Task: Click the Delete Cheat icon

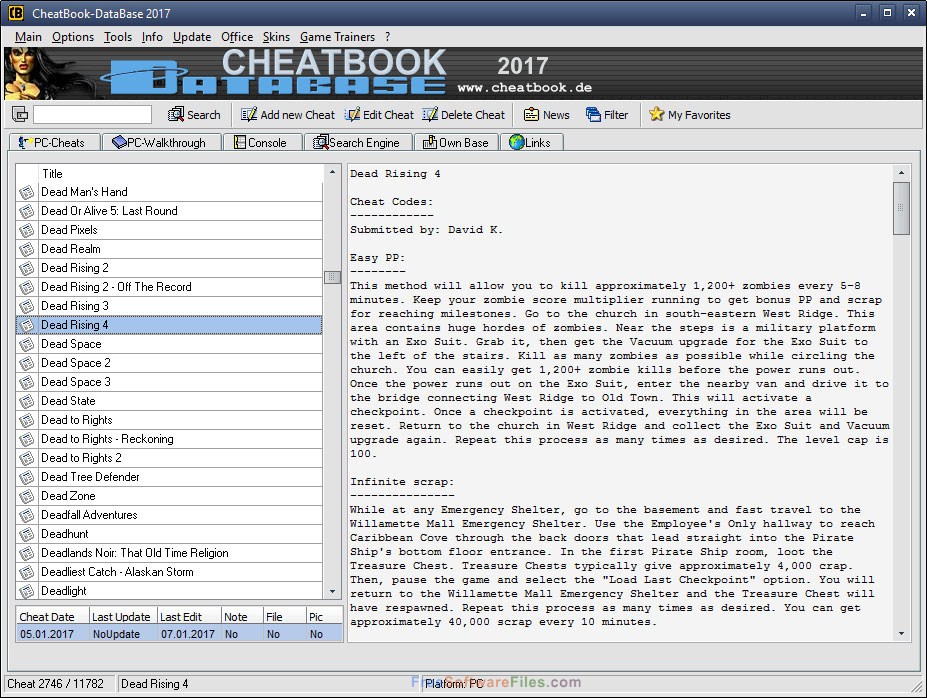Action: pos(430,114)
